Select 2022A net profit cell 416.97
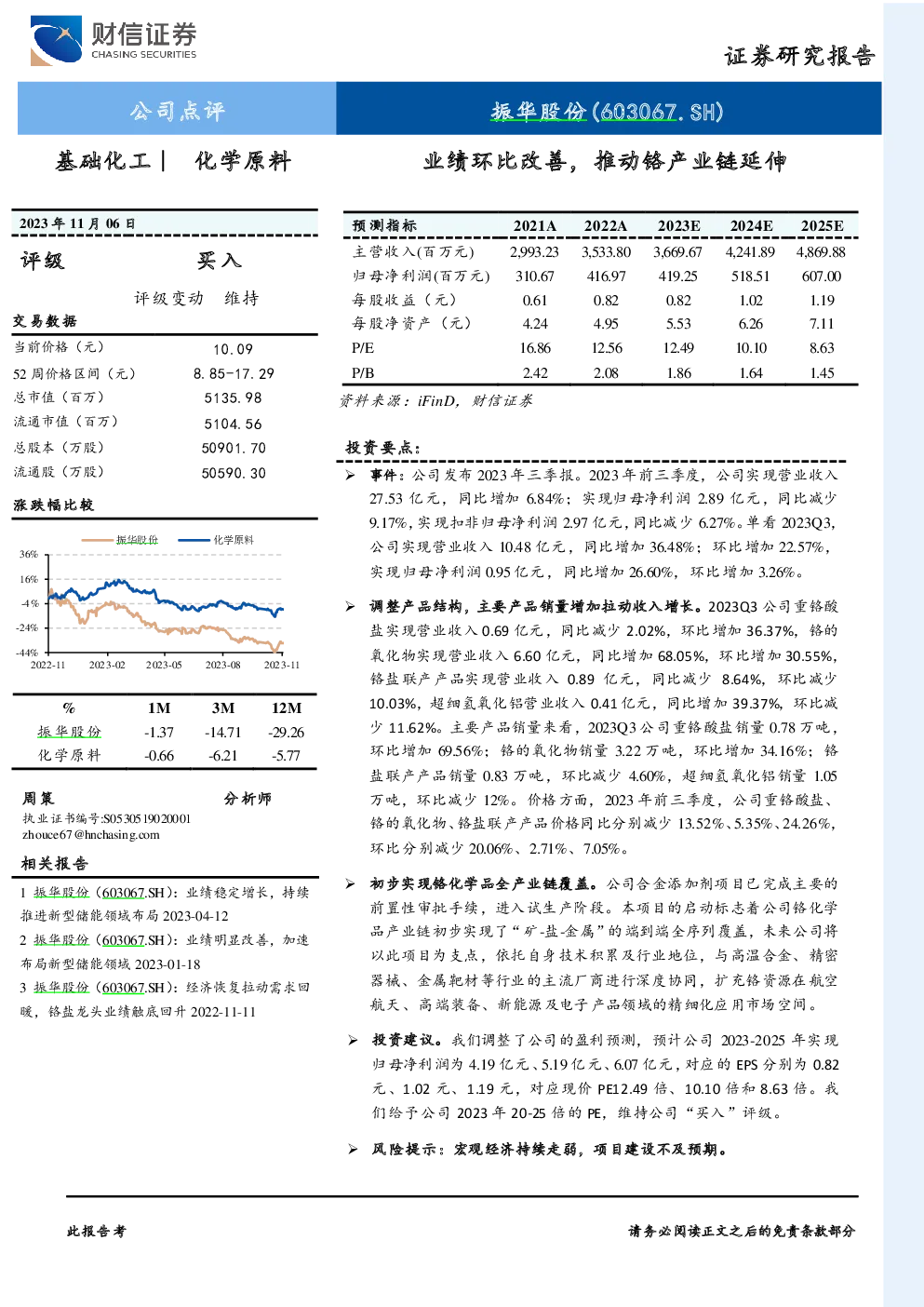Screen dimensions: 924x1307 606,276
